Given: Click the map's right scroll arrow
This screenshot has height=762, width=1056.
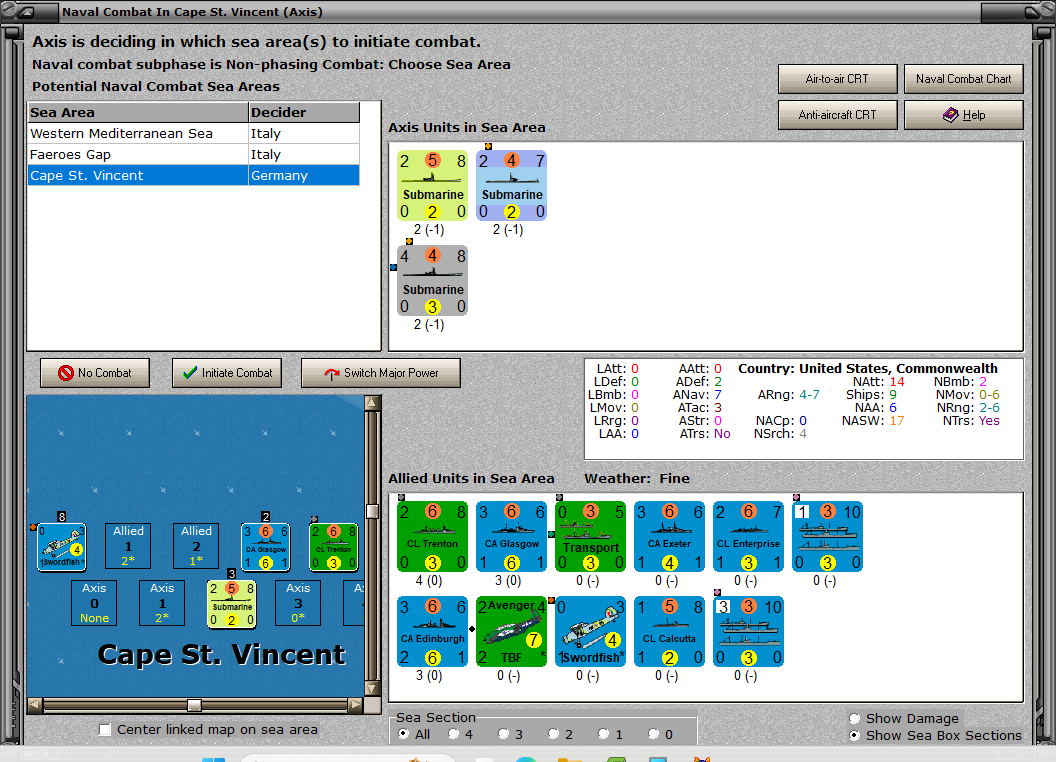Looking at the screenshot, I should click(356, 705).
